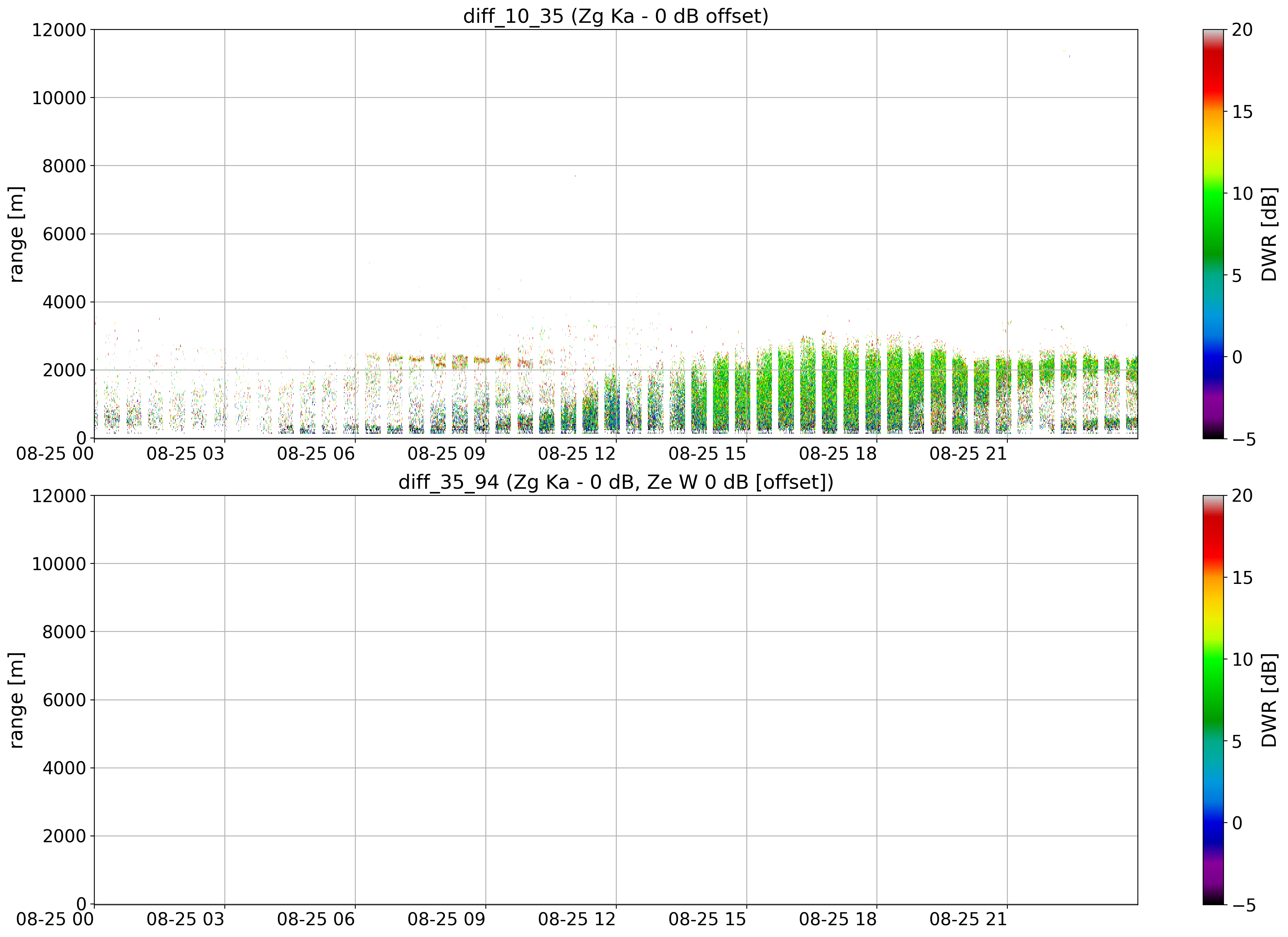Screen dimensions: 1288x937
Task: Click the title 'diff_10_35 (Zg Ka - 0 dB offset)'
Action: tap(616, 16)
